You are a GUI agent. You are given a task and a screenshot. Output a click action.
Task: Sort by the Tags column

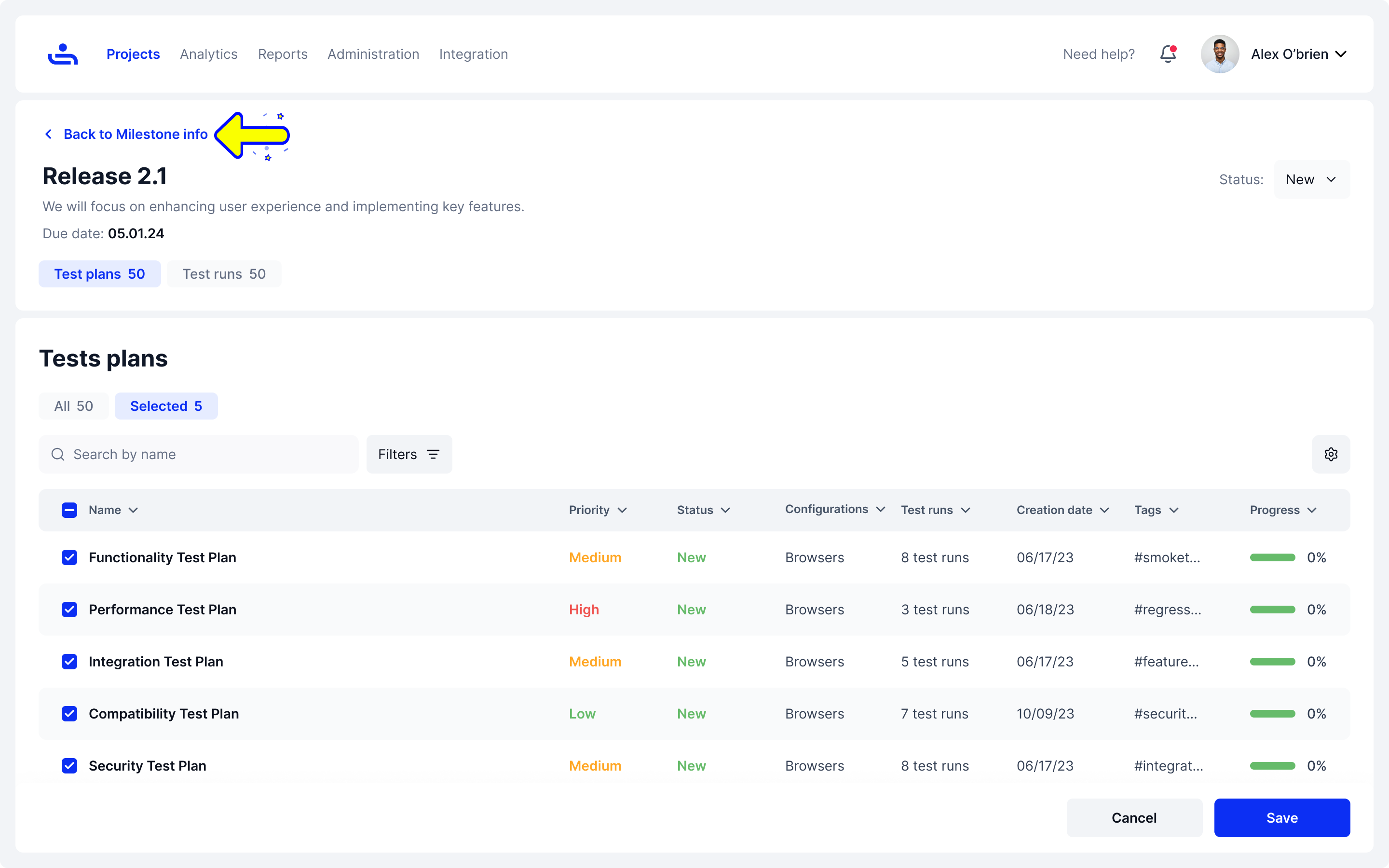click(x=1156, y=510)
